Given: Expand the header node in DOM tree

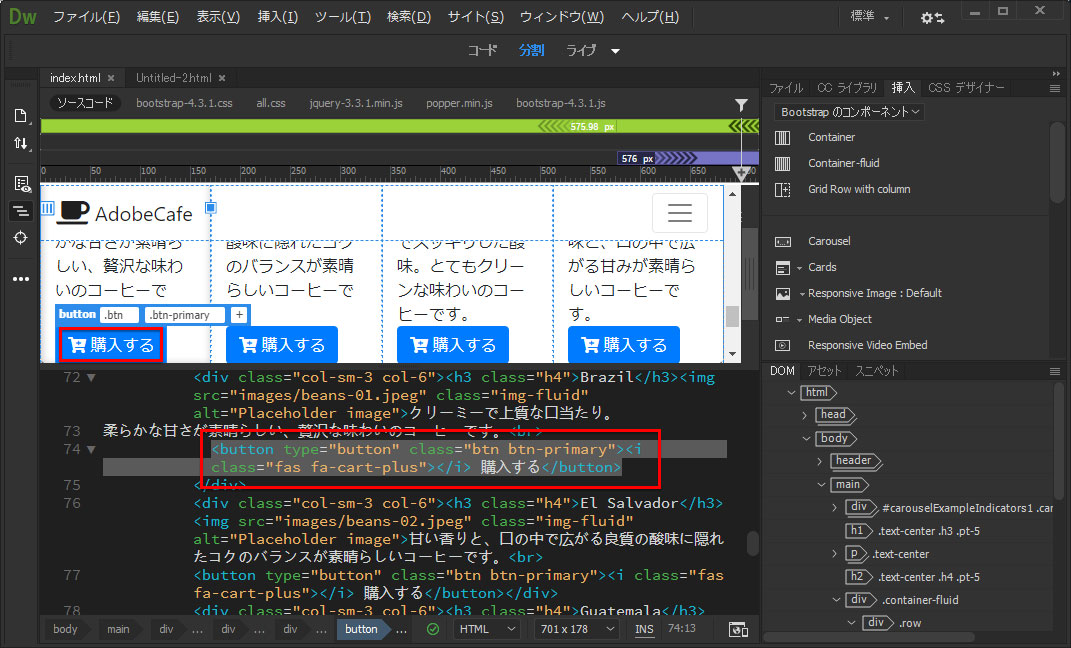Looking at the screenshot, I should tap(820, 461).
